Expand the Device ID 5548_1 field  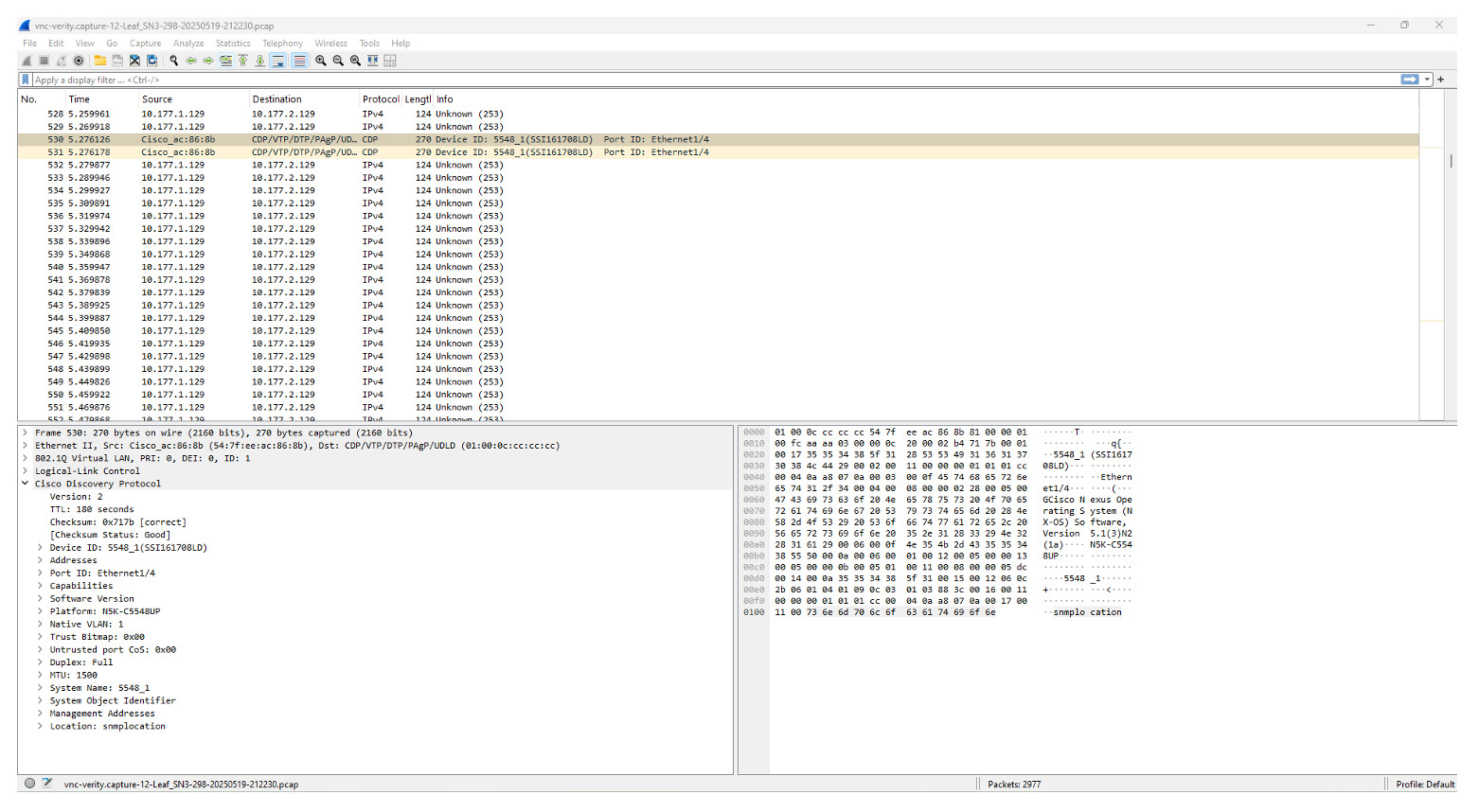click(x=40, y=548)
